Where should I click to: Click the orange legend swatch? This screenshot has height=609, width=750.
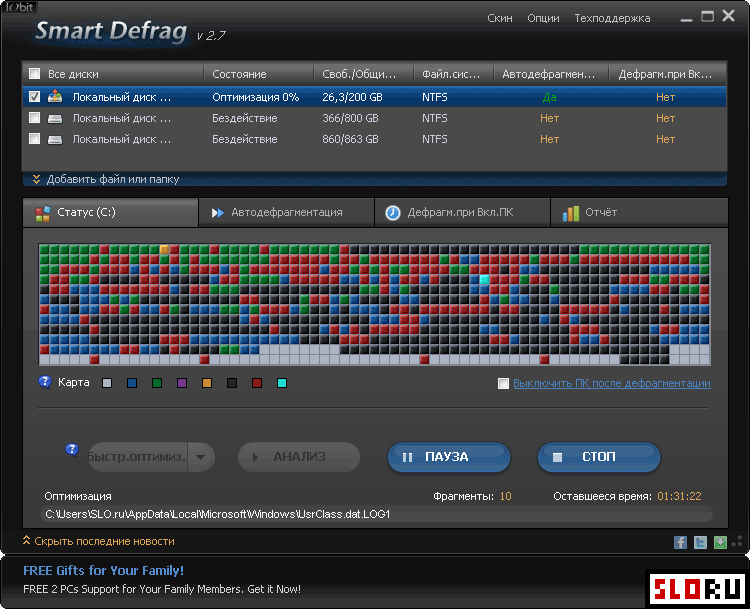[x=207, y=383]
